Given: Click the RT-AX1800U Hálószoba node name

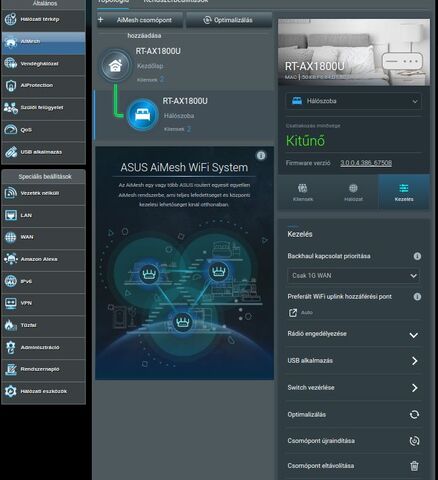Looking at the screenshot, I should click(185, 101).
